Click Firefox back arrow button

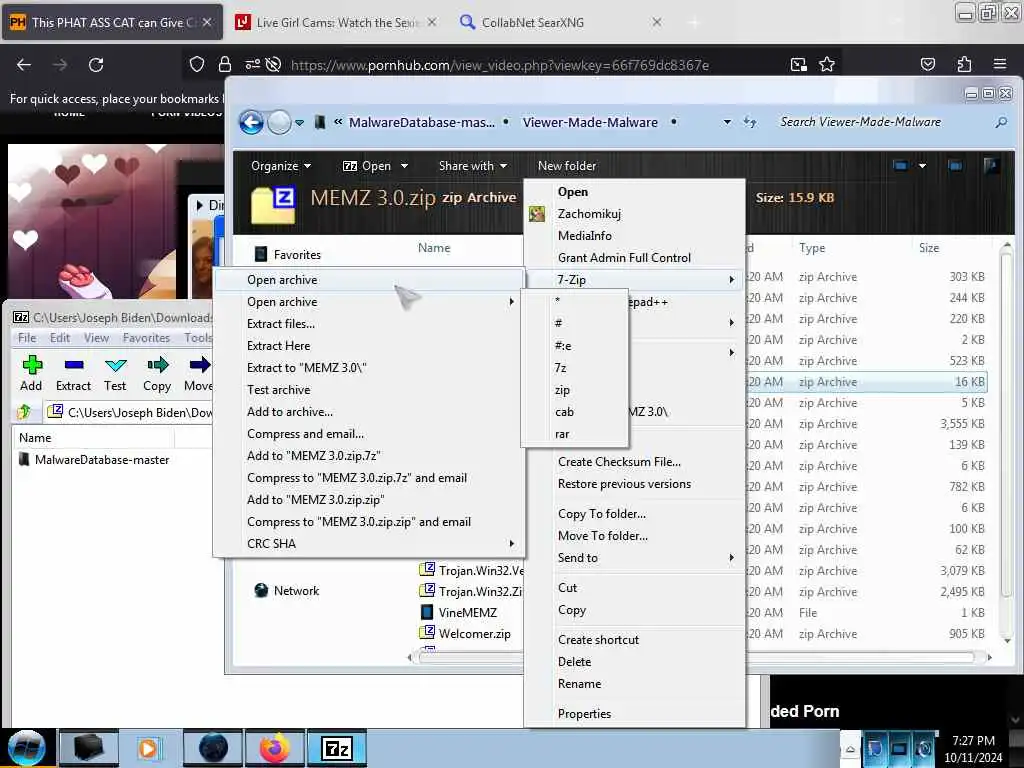click(24, 65)
